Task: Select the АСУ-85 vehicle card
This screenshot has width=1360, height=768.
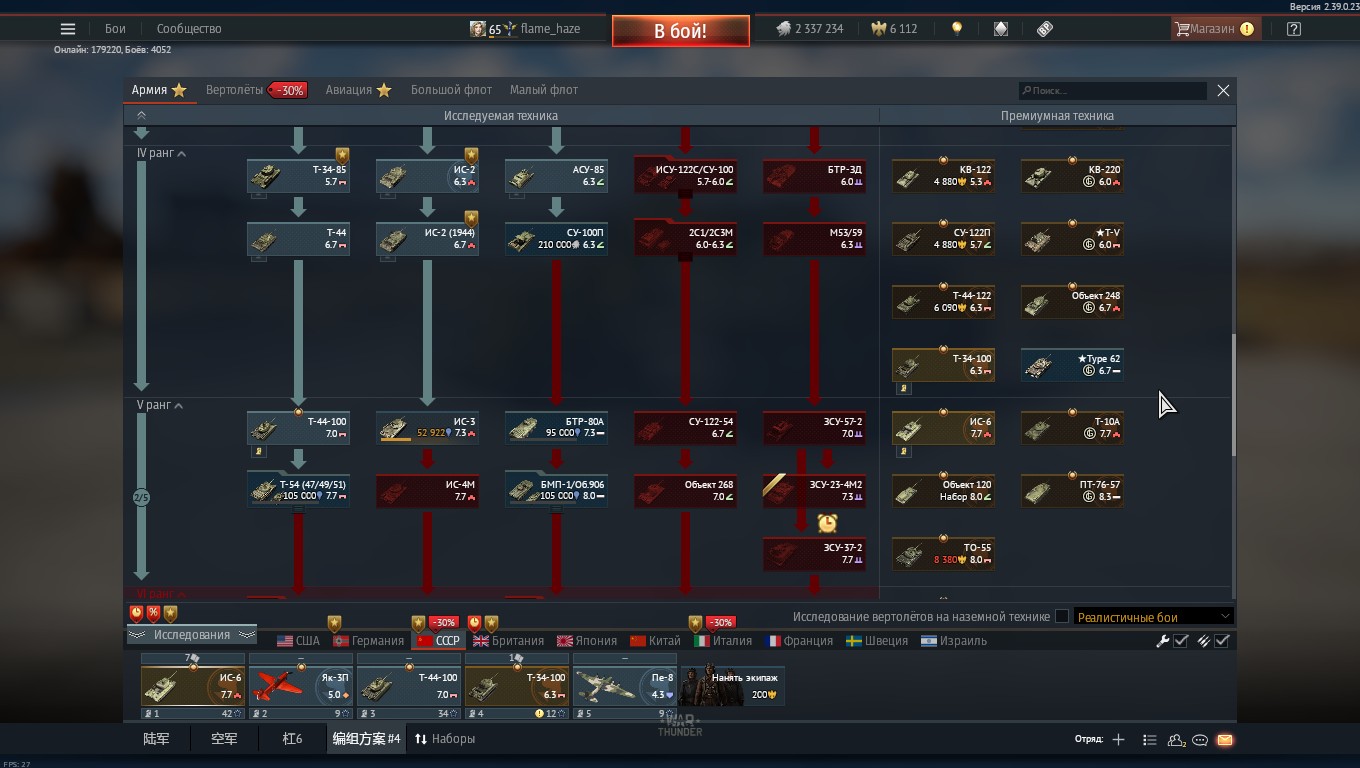Action: [x=556, y=176]
